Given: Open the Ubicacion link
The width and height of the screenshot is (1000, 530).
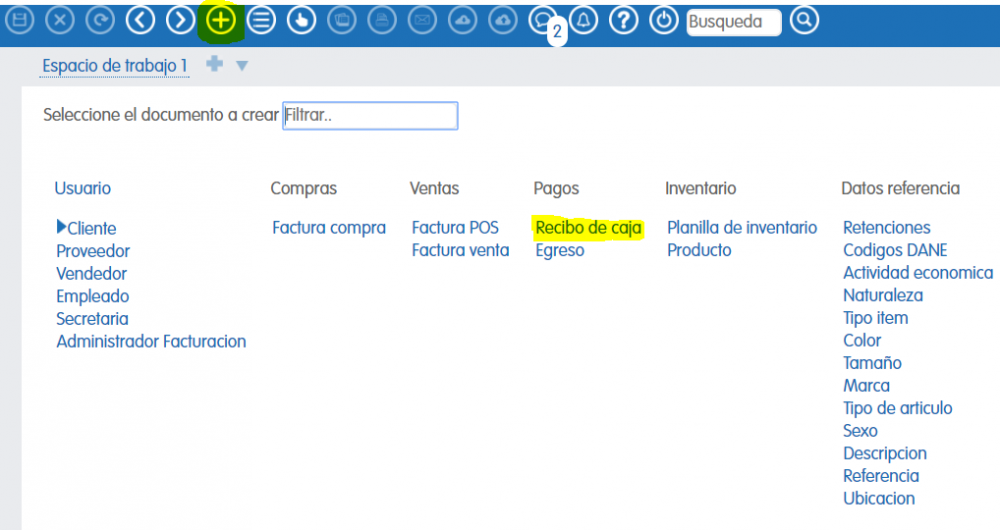Looking at the screenshot, I should click(x=879, y=498).
